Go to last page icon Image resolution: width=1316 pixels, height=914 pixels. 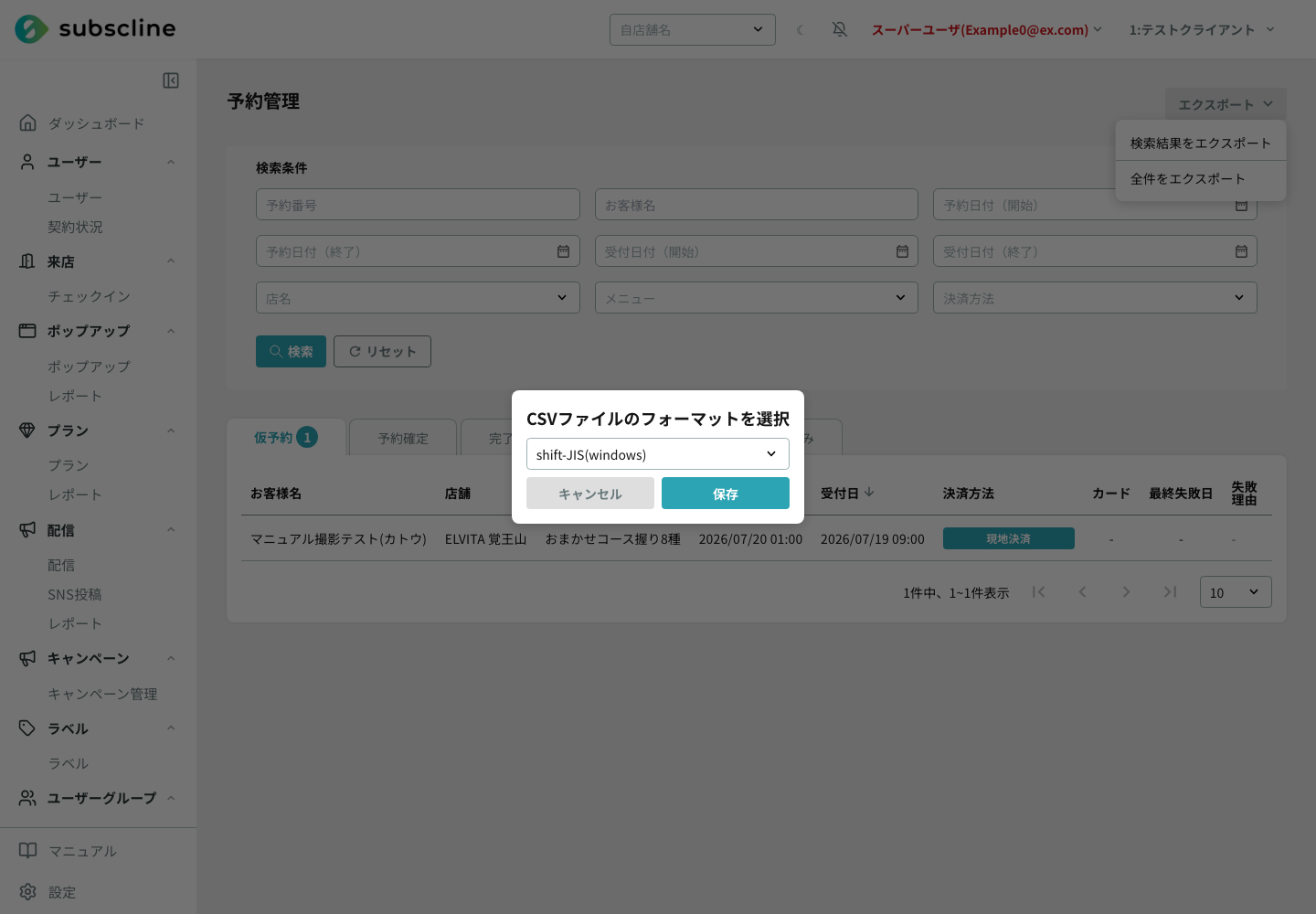pyautogui.click(x=1170, y=592)
